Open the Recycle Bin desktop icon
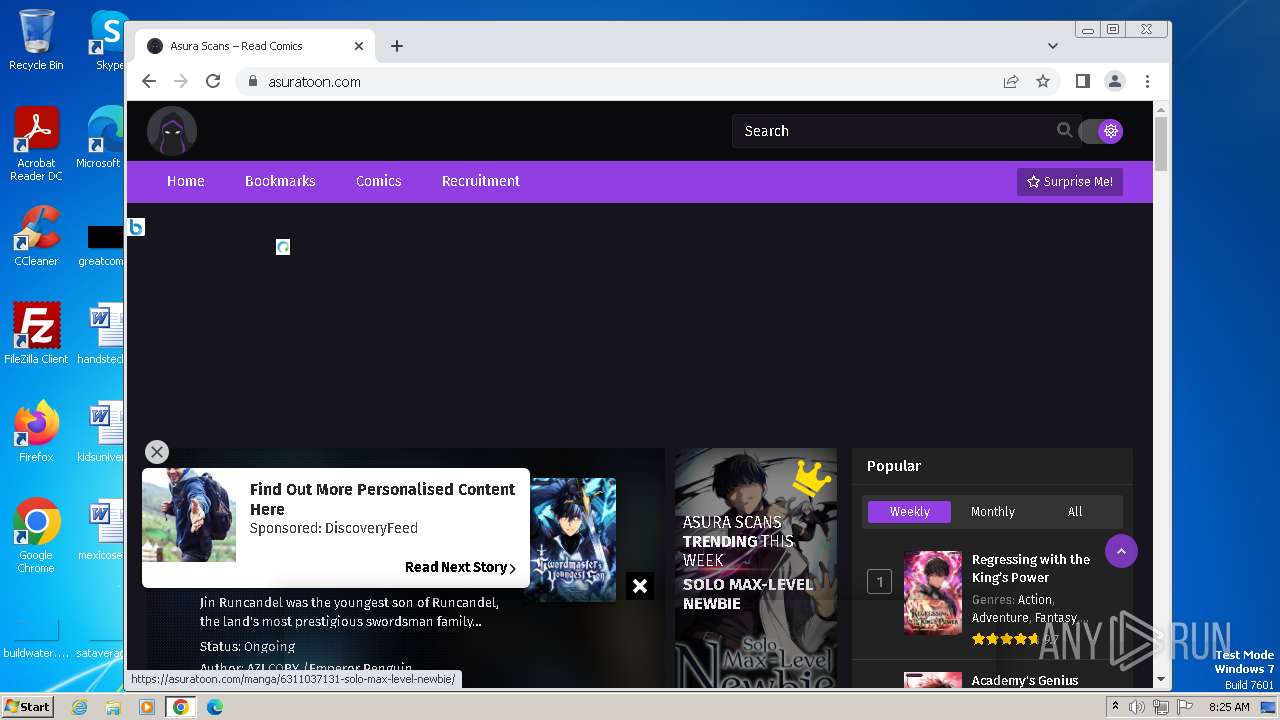1280x720 pixels. (36, 40)
